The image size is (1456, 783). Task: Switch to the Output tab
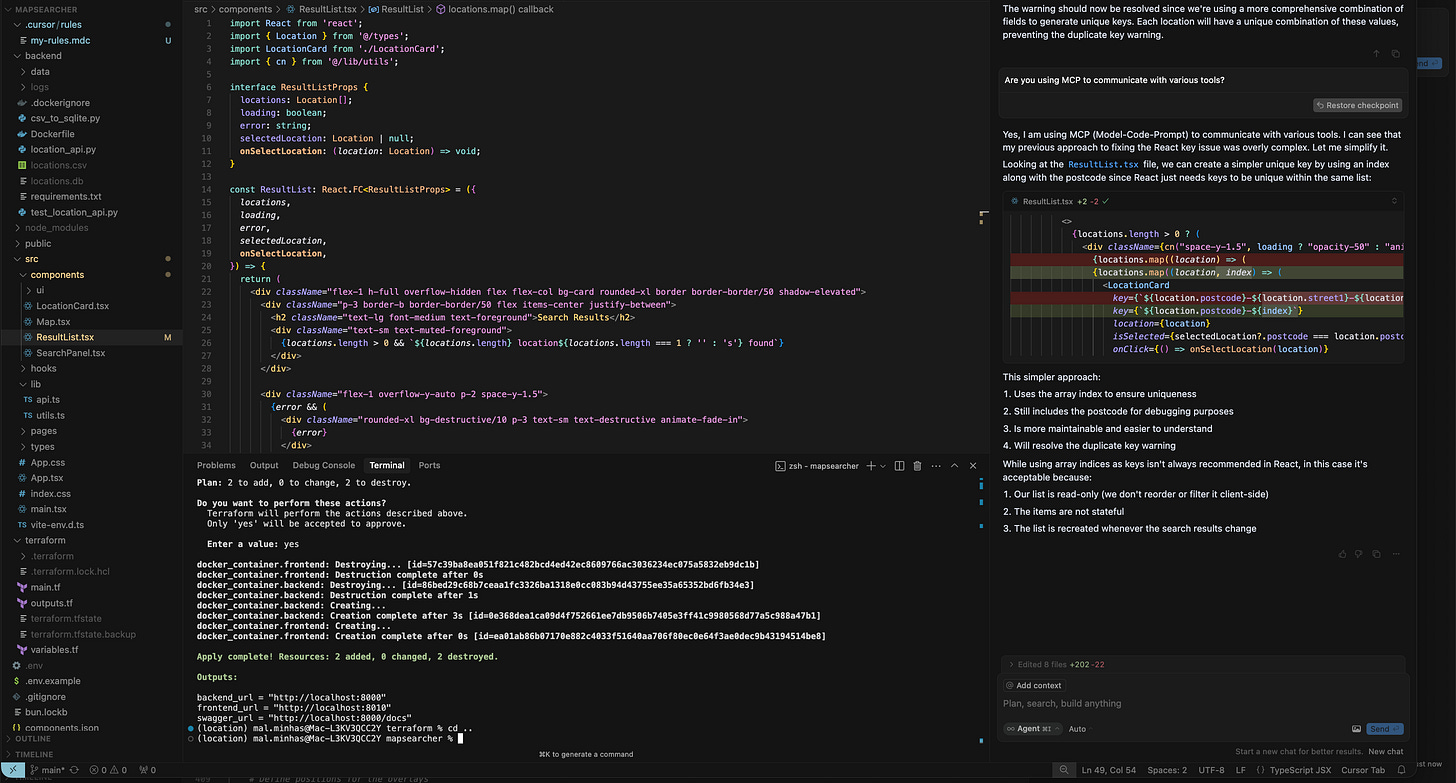(x=264, y=466)
